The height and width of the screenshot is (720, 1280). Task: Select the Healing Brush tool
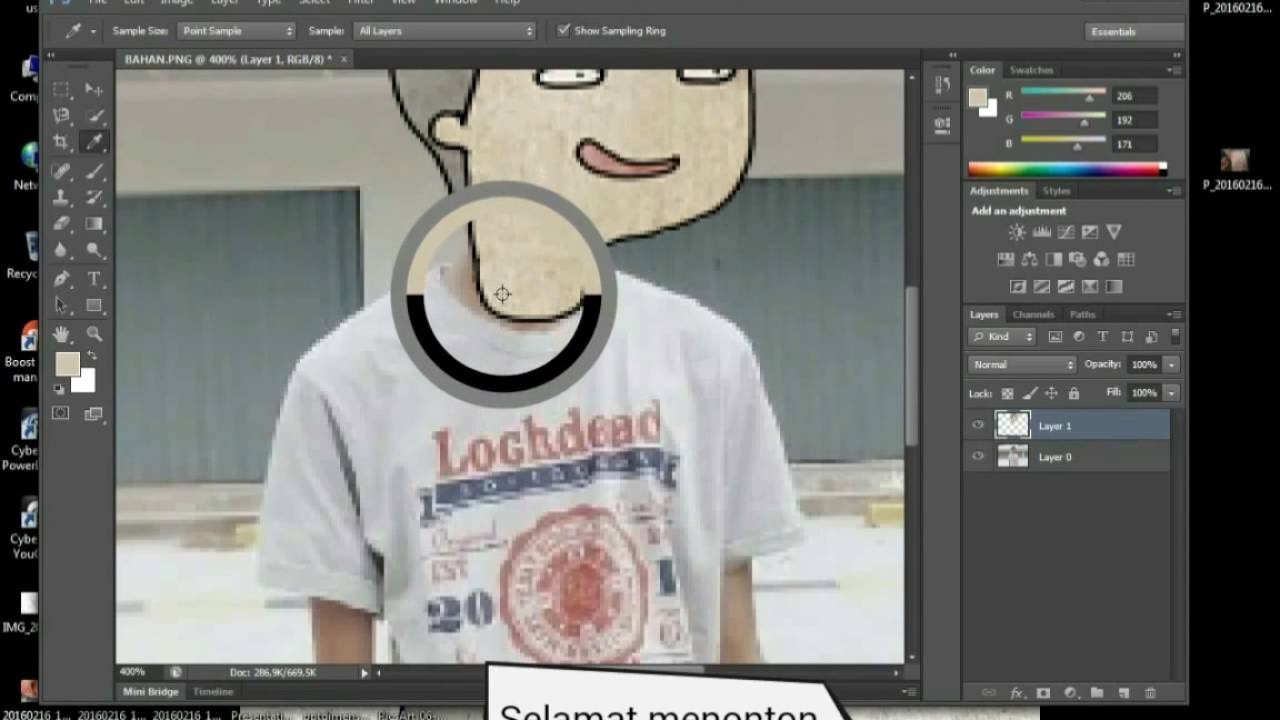61,171
